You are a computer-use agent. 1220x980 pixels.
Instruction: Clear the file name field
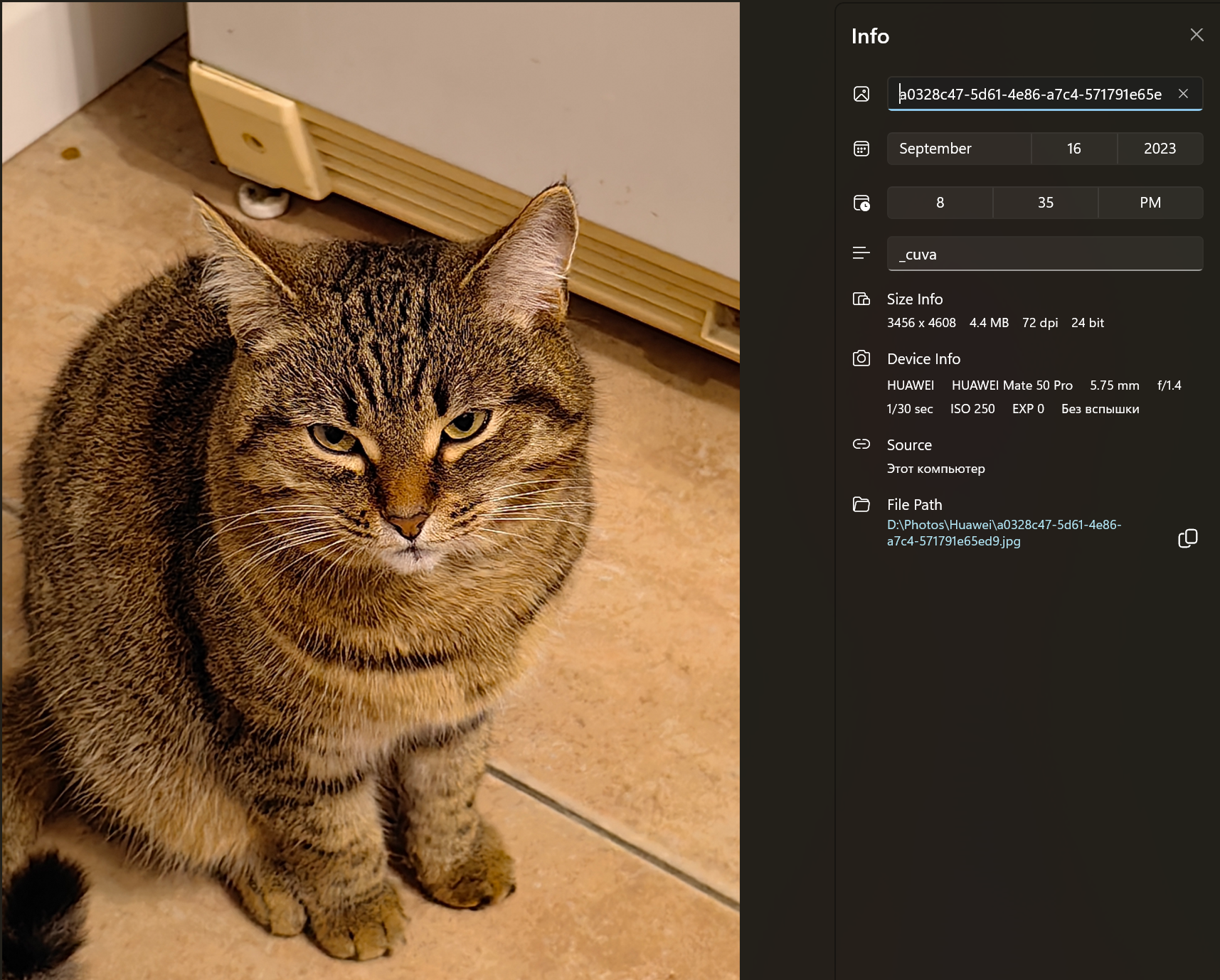[1183, 94]
